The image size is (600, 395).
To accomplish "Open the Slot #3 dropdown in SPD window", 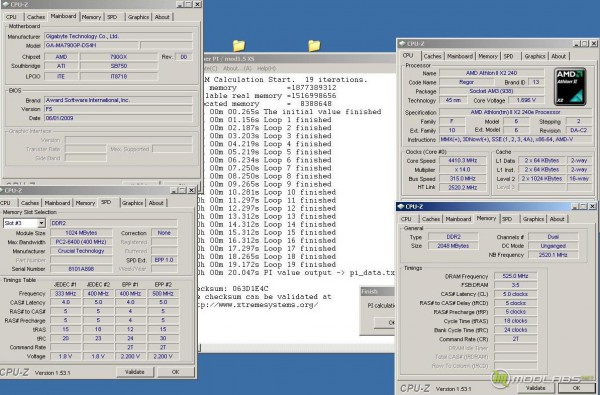I will tap(41, 223).
